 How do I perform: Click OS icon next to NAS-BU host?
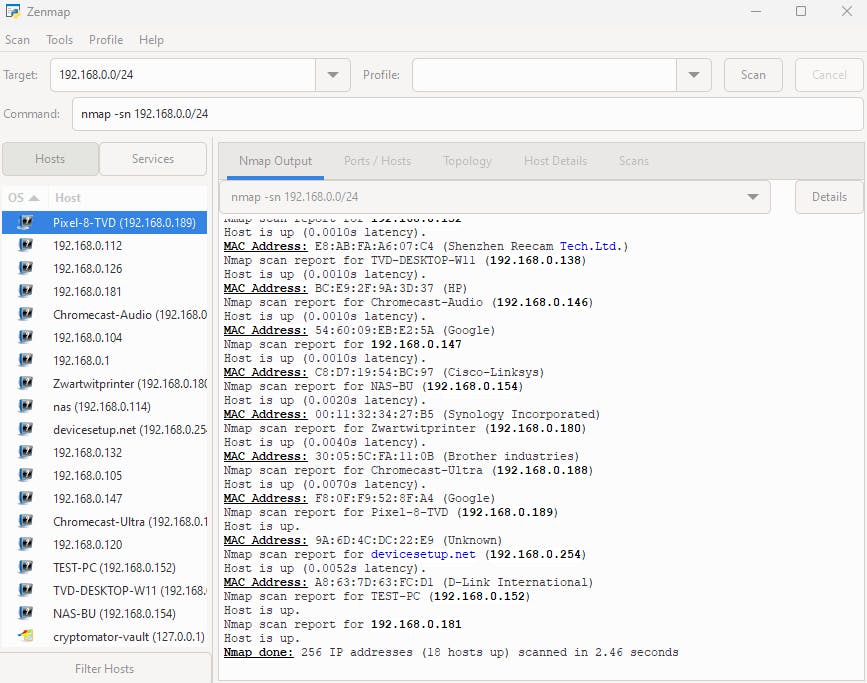pos(25,613)
